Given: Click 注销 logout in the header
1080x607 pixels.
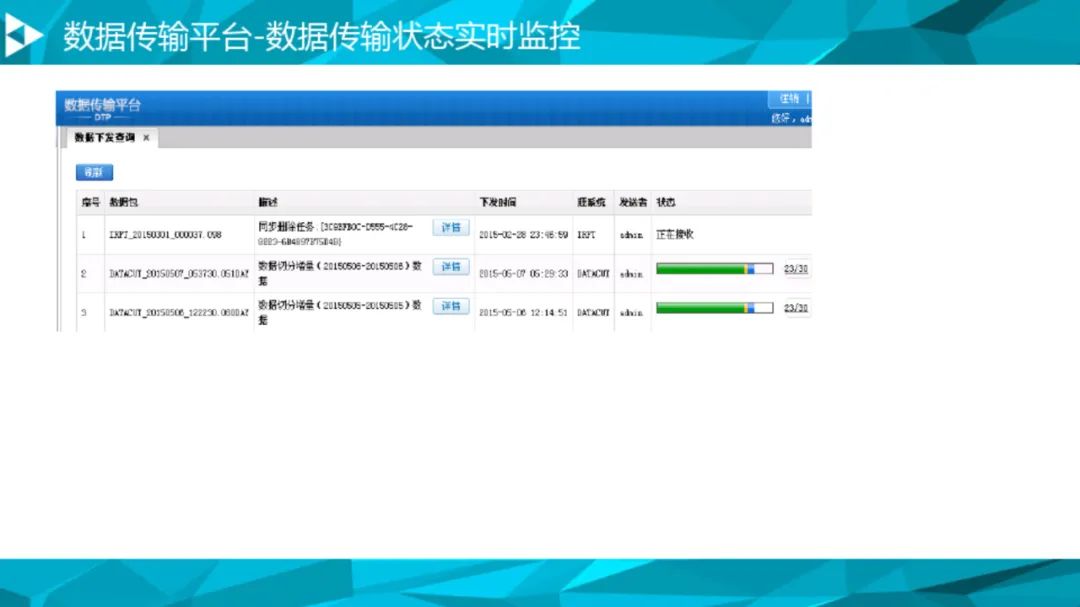Looking at the screenshot, I should coord(789,99).
